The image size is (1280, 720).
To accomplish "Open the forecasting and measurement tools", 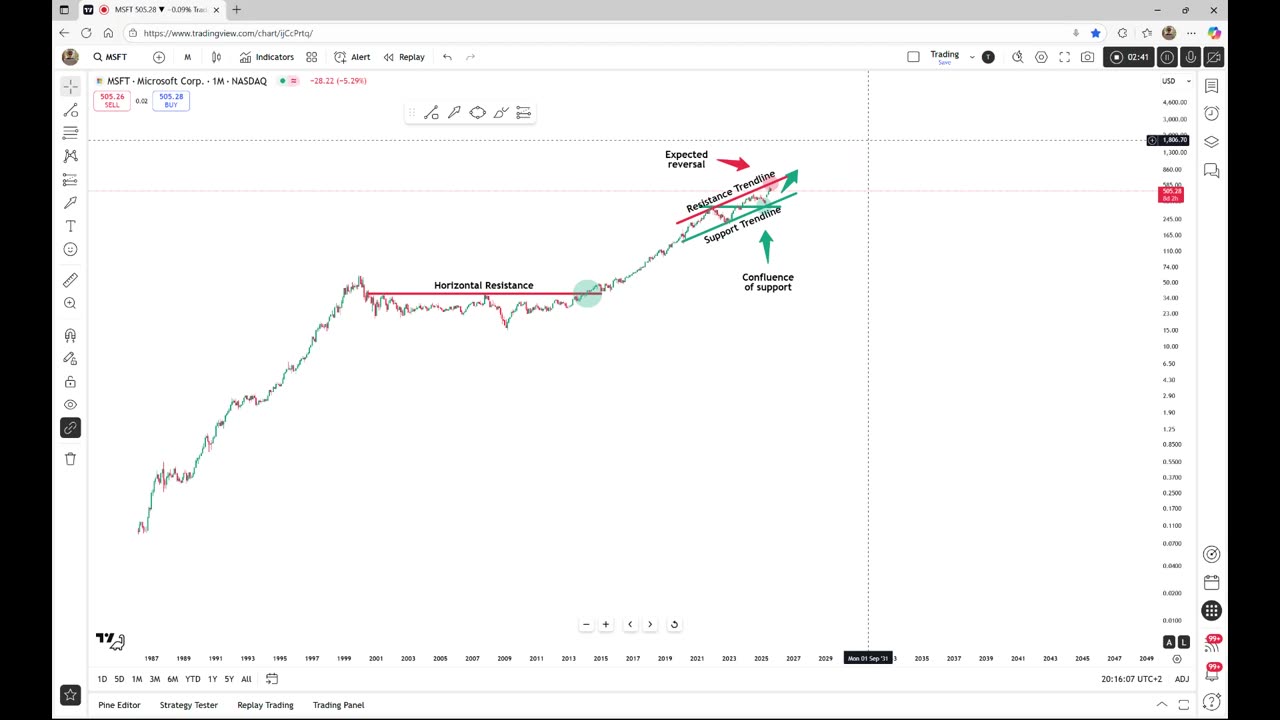I will click(x=70, y=179).
